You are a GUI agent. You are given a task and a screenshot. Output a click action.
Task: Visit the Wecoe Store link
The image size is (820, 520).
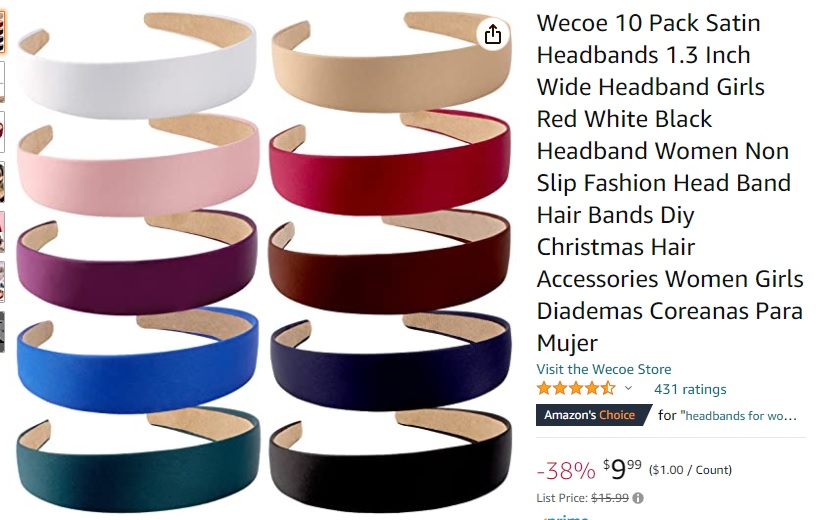point(603,369)
